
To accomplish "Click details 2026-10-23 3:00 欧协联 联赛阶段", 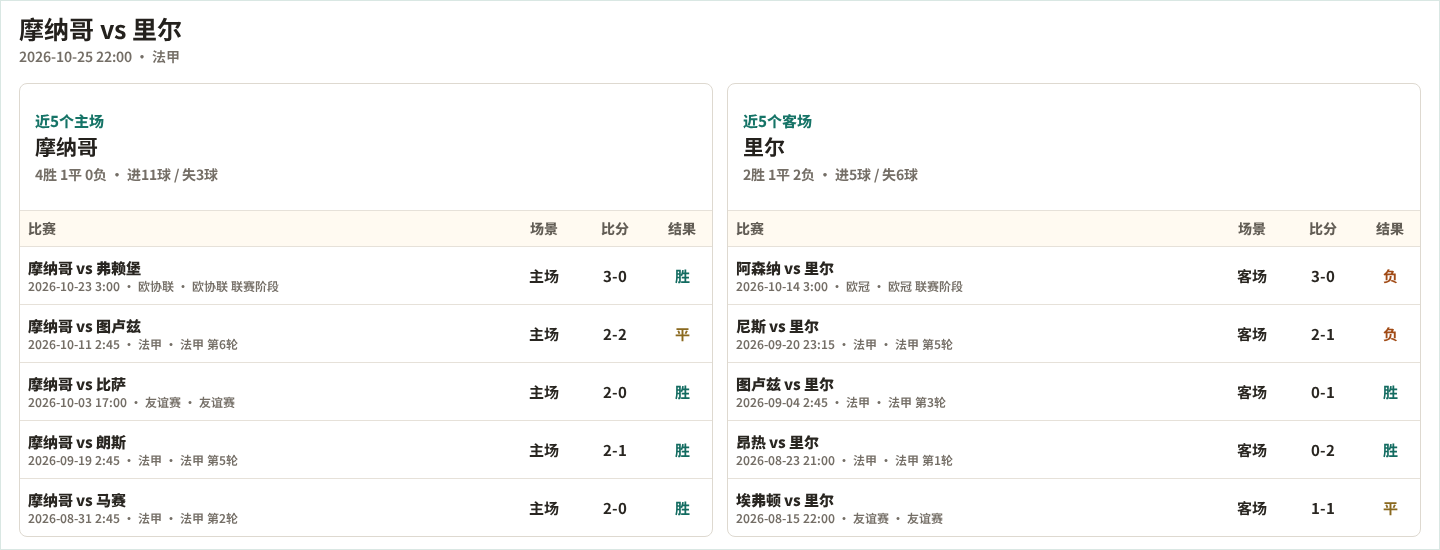I will (x=153, y=287).
